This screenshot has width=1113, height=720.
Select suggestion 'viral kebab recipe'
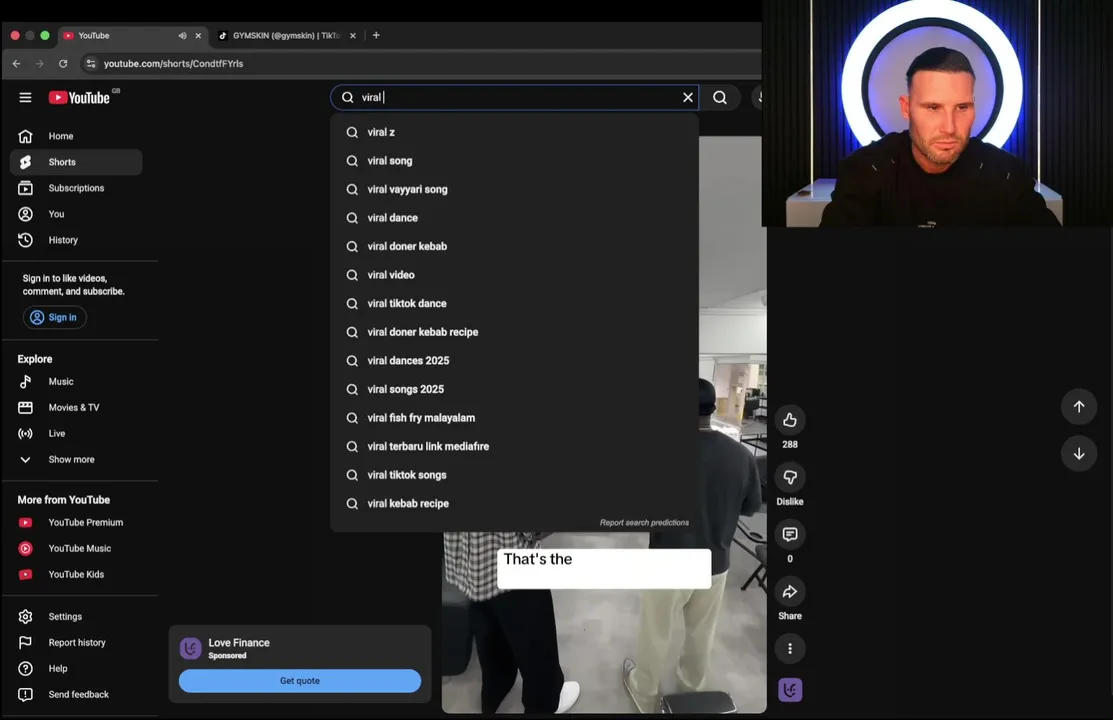(x=515, y=503)
